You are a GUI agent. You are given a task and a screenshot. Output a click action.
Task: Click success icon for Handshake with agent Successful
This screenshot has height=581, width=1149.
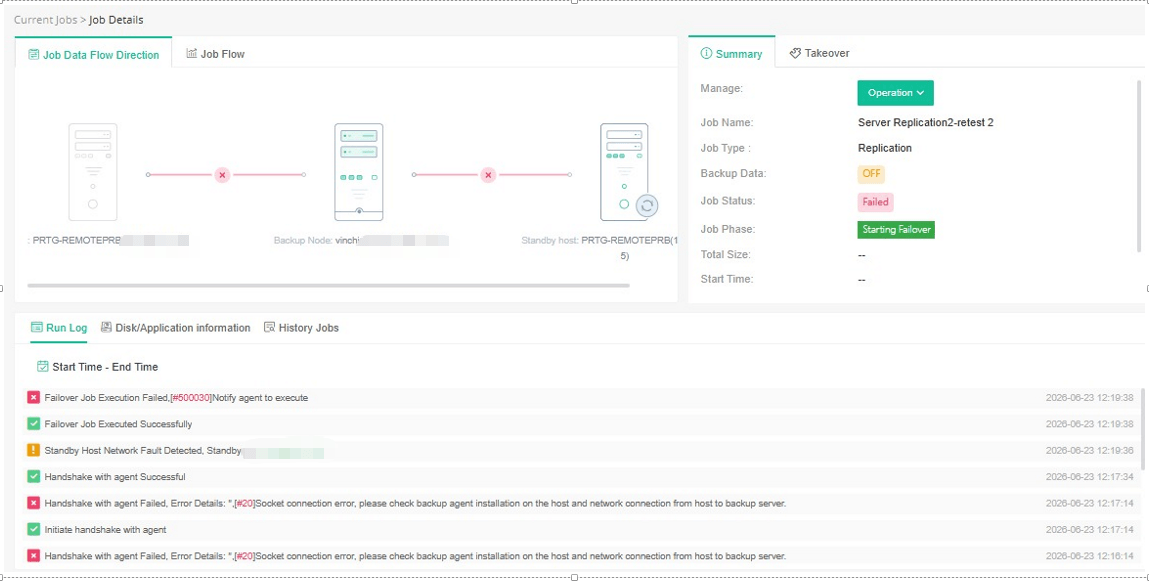33,476
